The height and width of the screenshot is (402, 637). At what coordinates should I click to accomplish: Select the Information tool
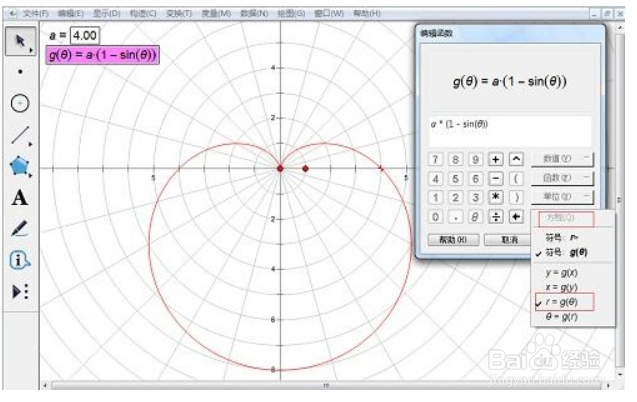(19, 260)
